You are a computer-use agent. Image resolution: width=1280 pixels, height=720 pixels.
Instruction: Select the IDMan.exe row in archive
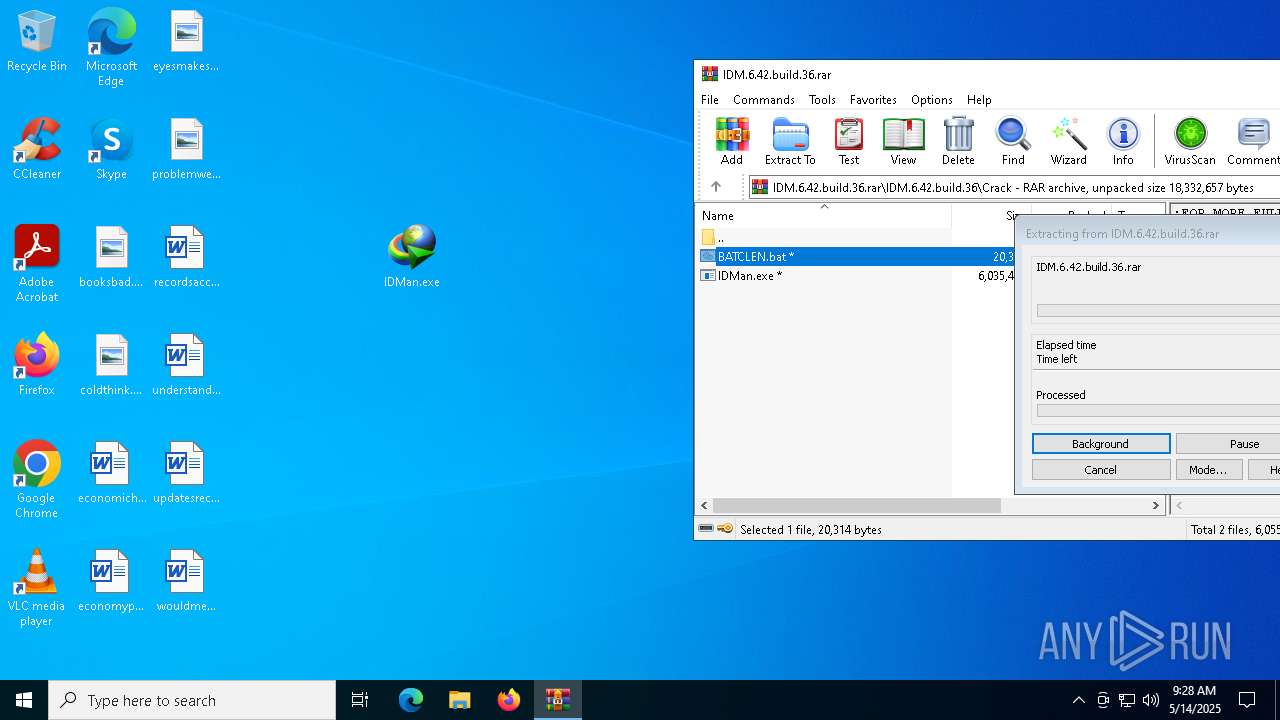(857, 276)
